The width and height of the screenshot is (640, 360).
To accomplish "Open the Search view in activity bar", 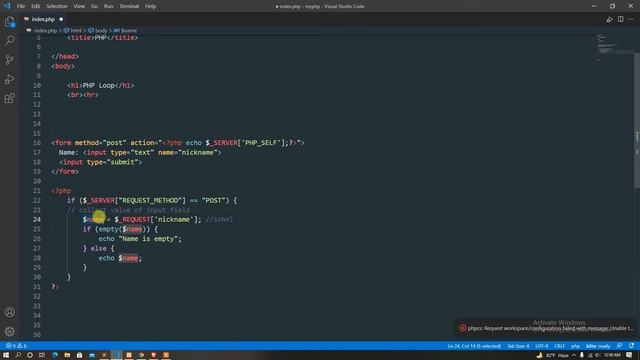I will pyautogui.click(x=9, y=40).
